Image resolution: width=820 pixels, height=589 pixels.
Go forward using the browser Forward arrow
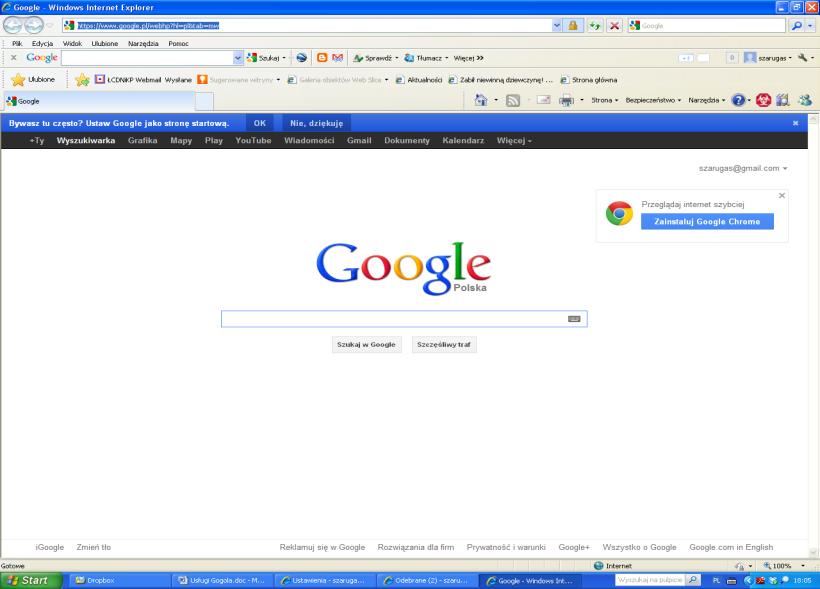coord(34,25)
